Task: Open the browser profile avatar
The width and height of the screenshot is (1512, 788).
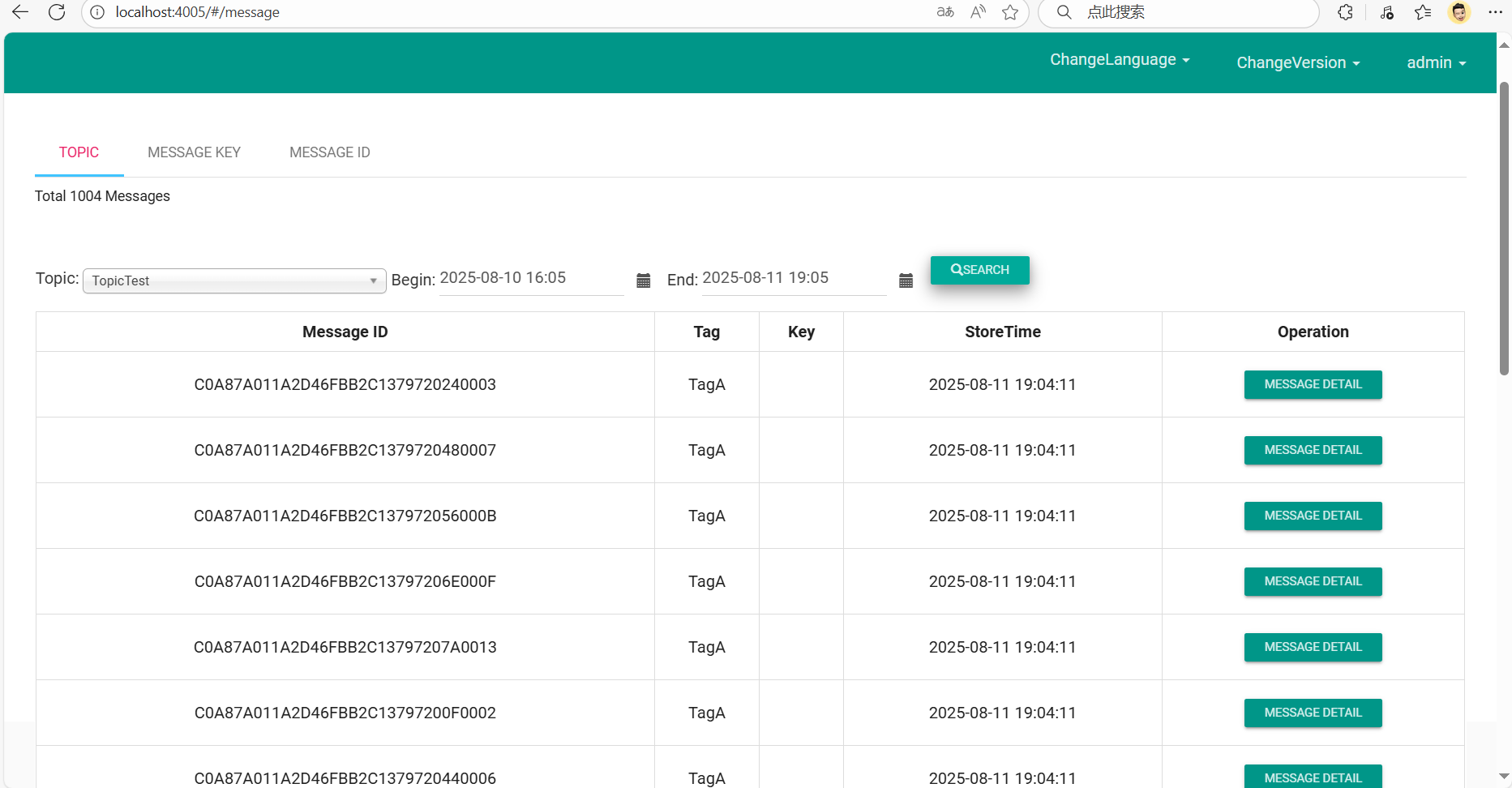Action: click(x=1458, y=12)
